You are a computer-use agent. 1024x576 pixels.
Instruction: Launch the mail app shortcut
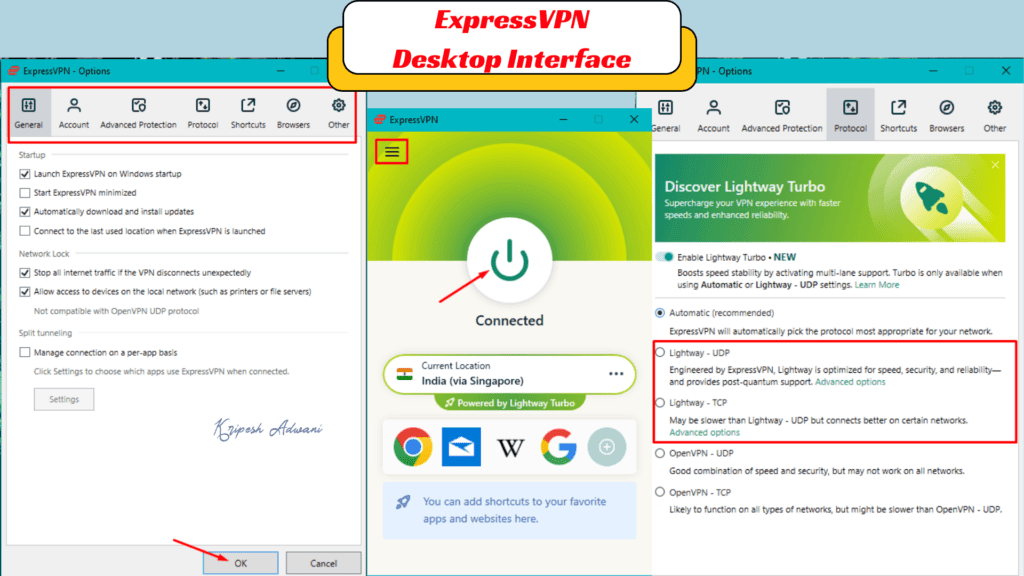[x=461, y=447]
